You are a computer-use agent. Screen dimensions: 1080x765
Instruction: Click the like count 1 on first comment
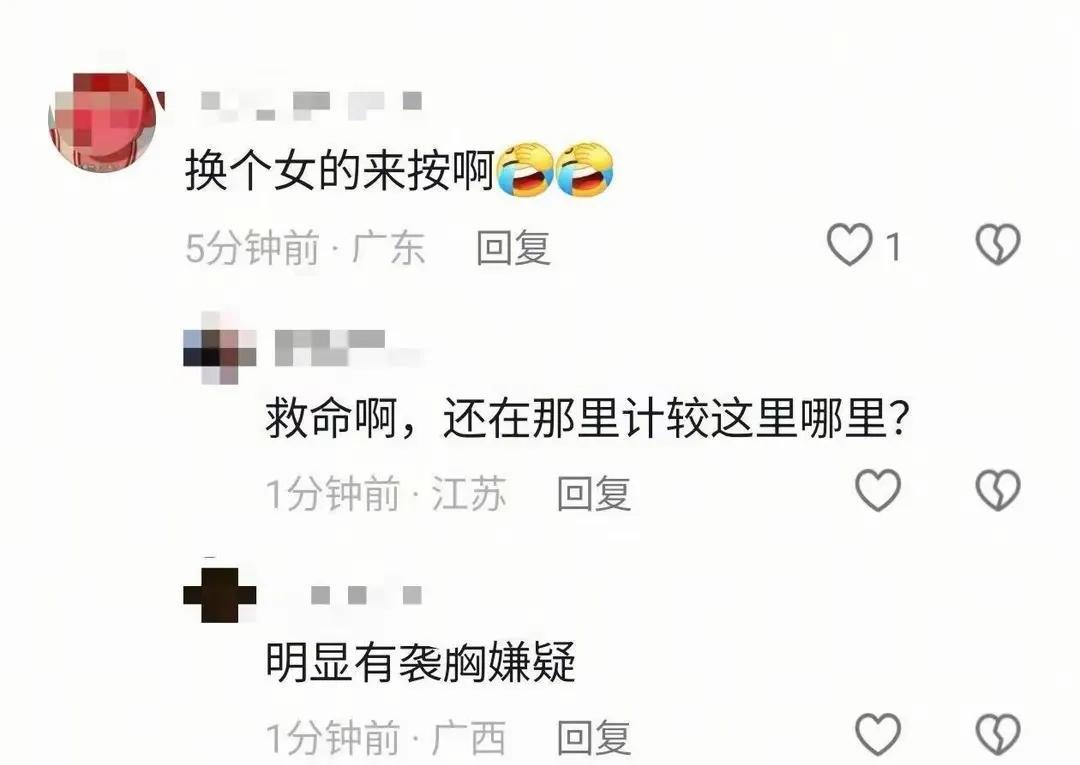(893, 247)
